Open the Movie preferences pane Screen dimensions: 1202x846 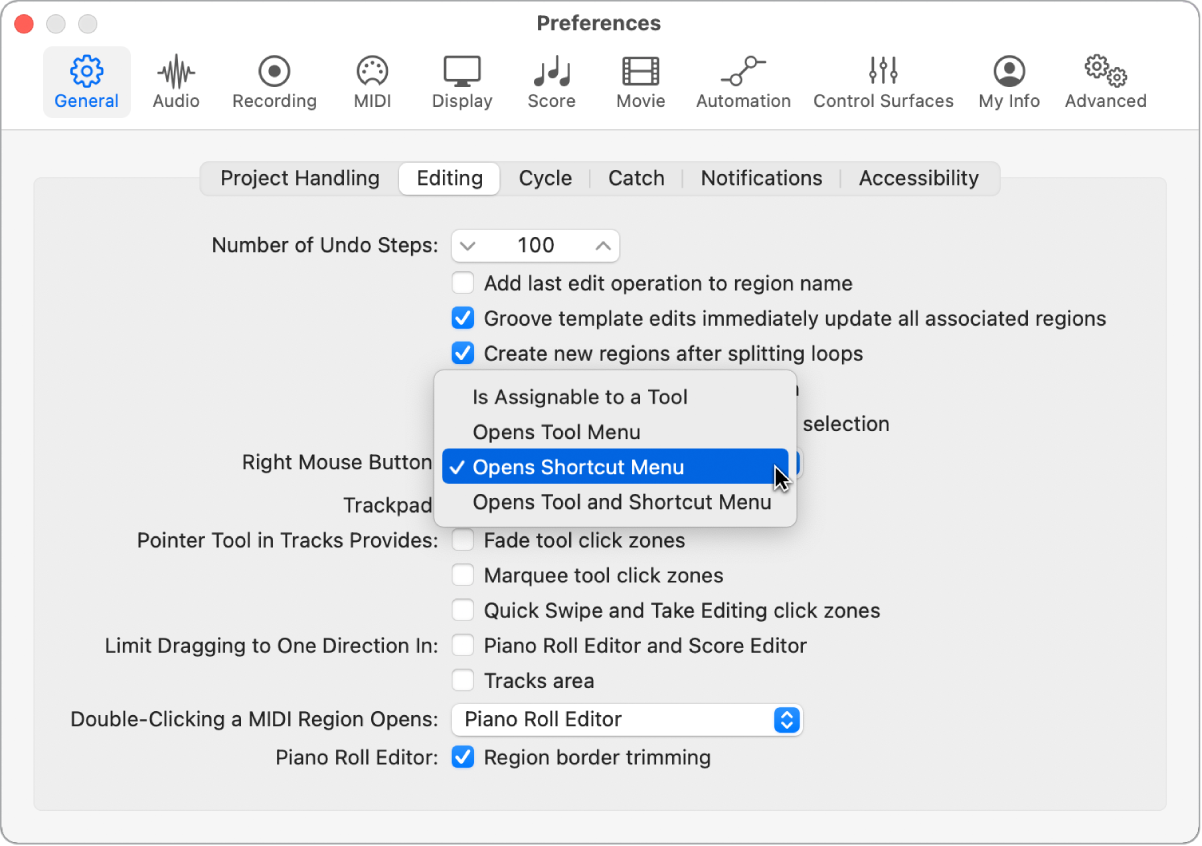tap(641, 82)
